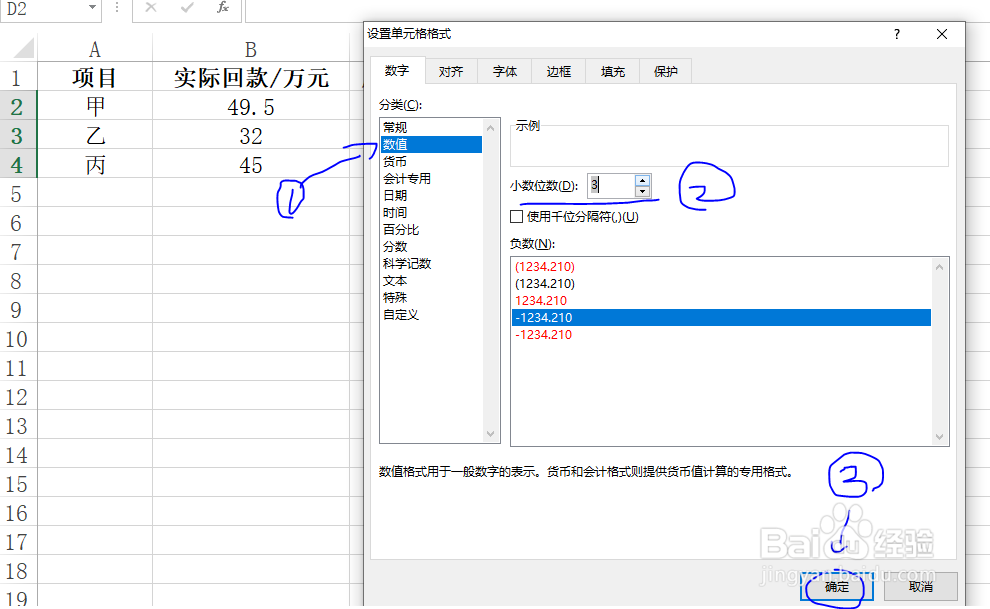This screenshot has height=609, width=990.
Task: Switch to the 填充 tab
Action: tap(612, 71)
